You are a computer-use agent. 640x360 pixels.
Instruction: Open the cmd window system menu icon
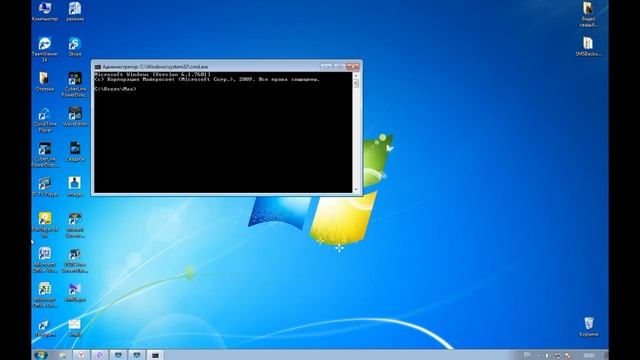[98, 67]
